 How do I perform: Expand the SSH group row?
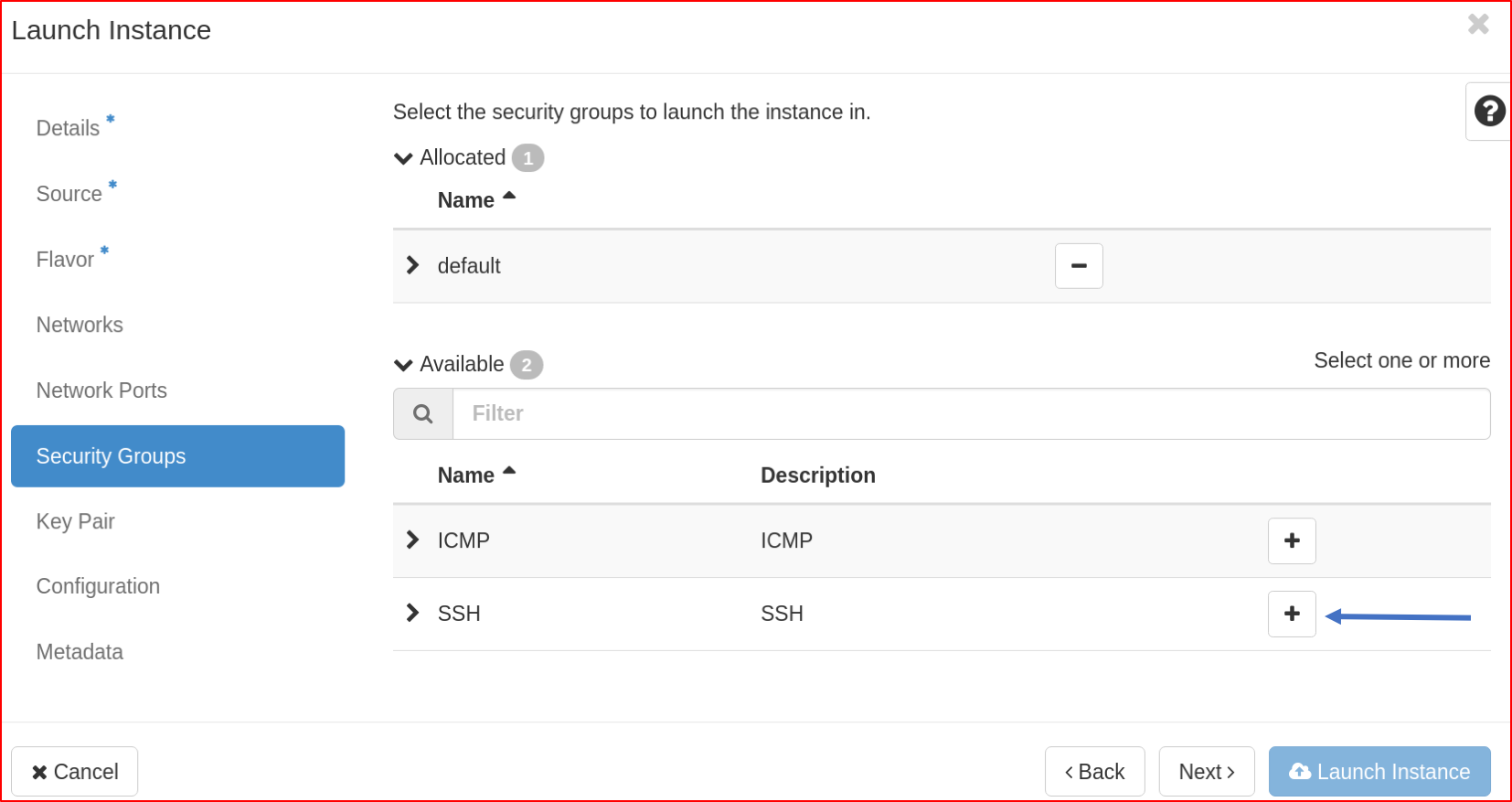pos(413,613)
